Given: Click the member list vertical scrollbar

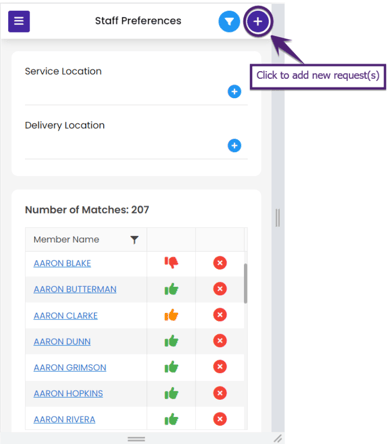Looking at the screenshot, I should [246, 283].
